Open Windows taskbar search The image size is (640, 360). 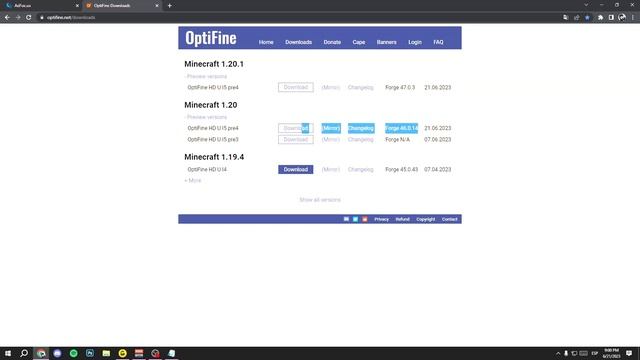coord(24,353)
